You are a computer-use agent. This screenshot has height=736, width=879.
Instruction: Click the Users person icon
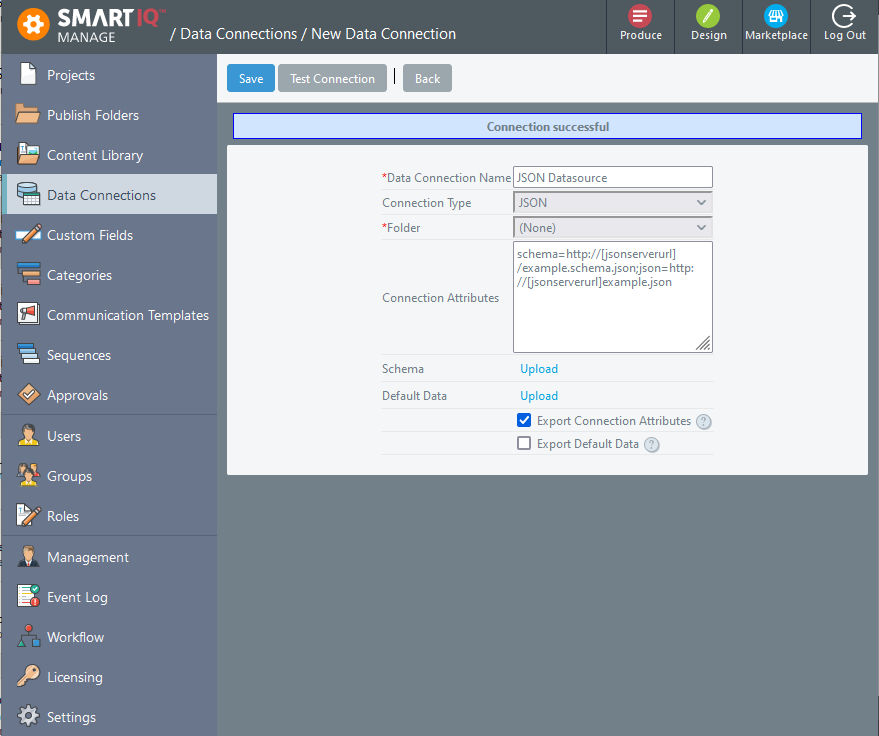28,435
